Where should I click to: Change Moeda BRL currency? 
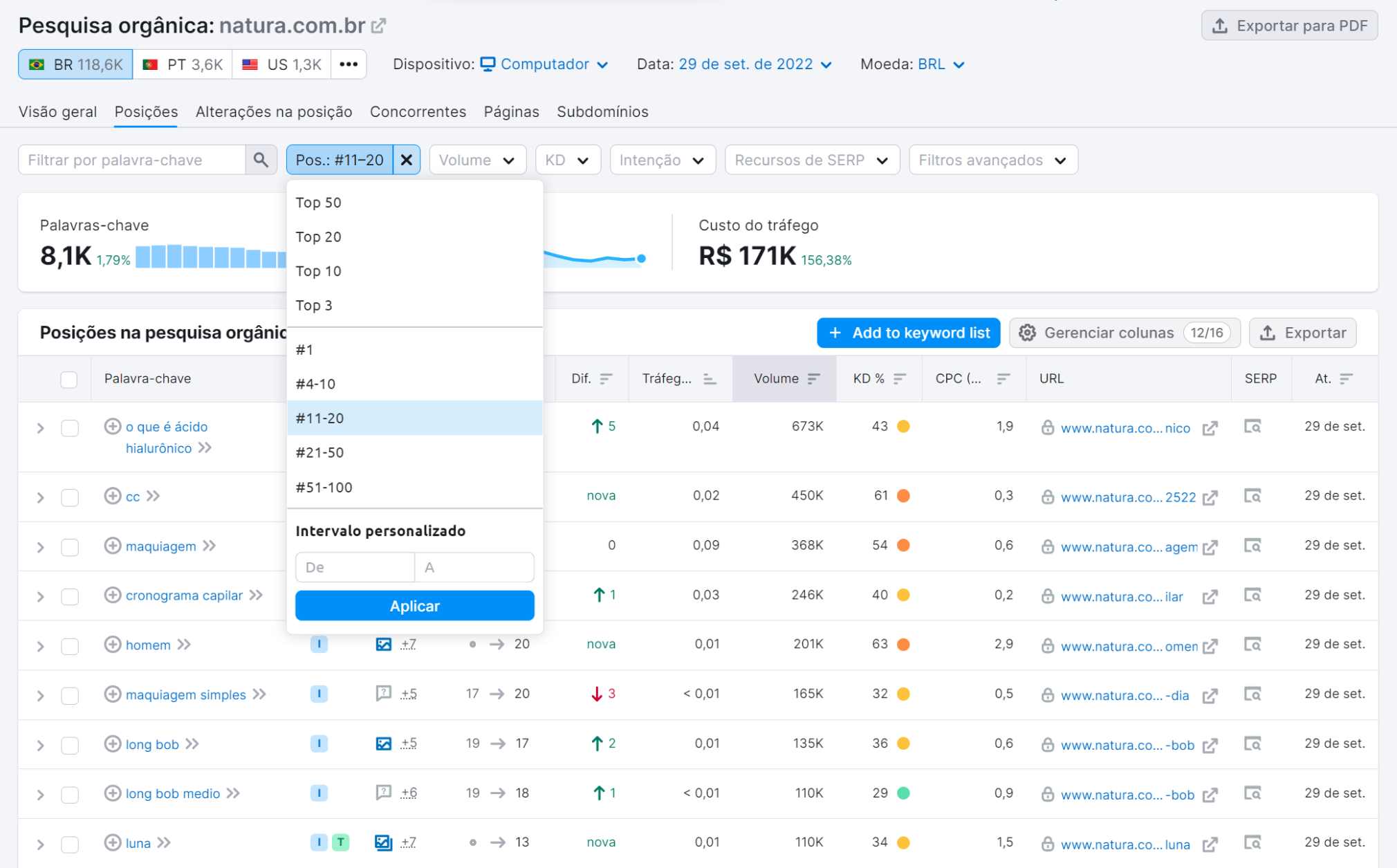(941, 64)
